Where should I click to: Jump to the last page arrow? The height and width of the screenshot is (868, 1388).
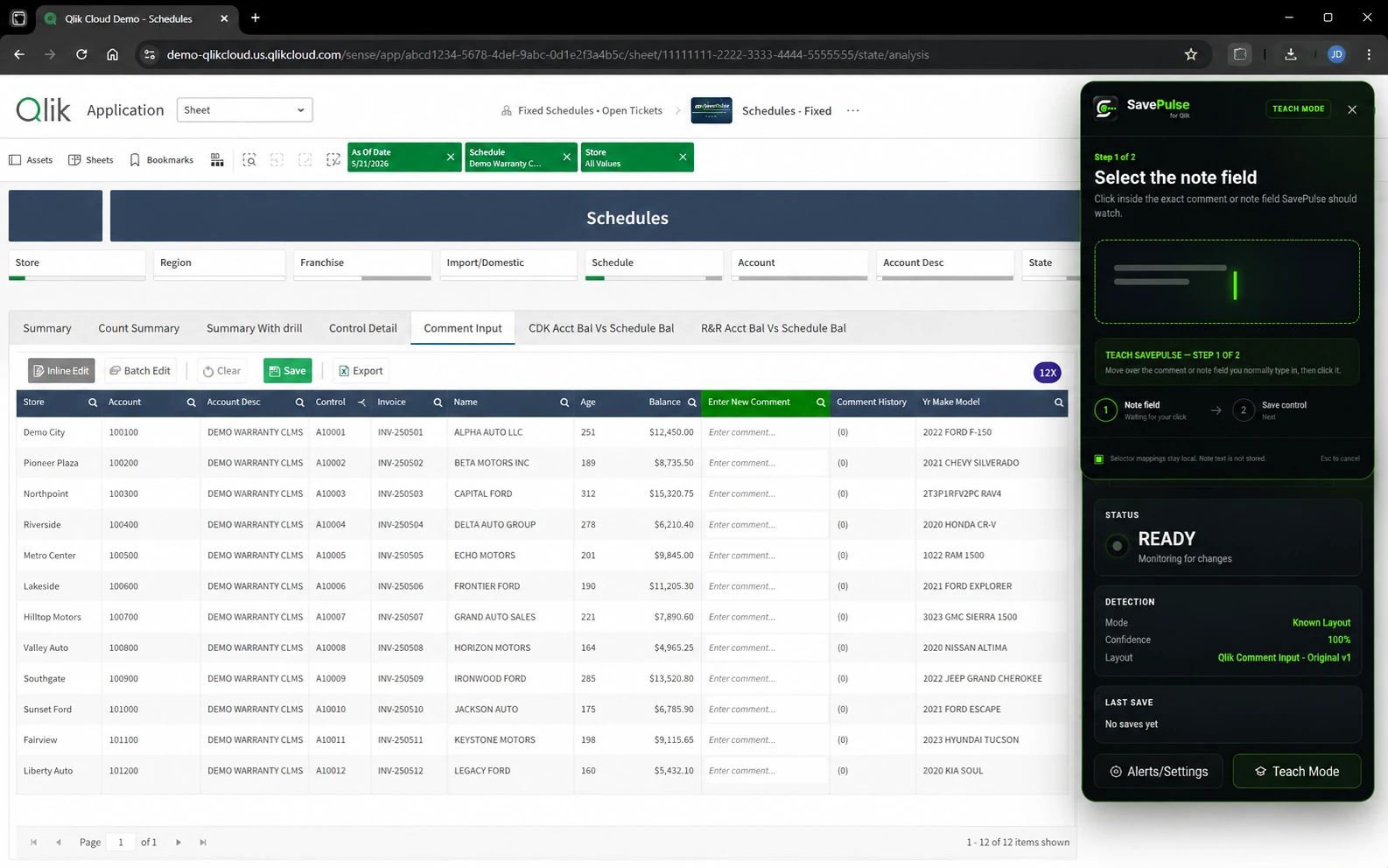[x=203, y=843]
